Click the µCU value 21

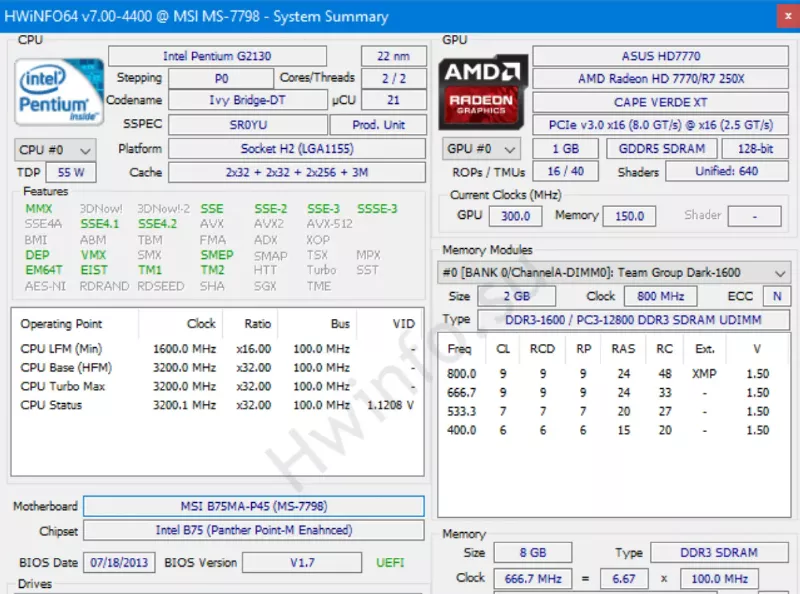click(x=393, y=100)
